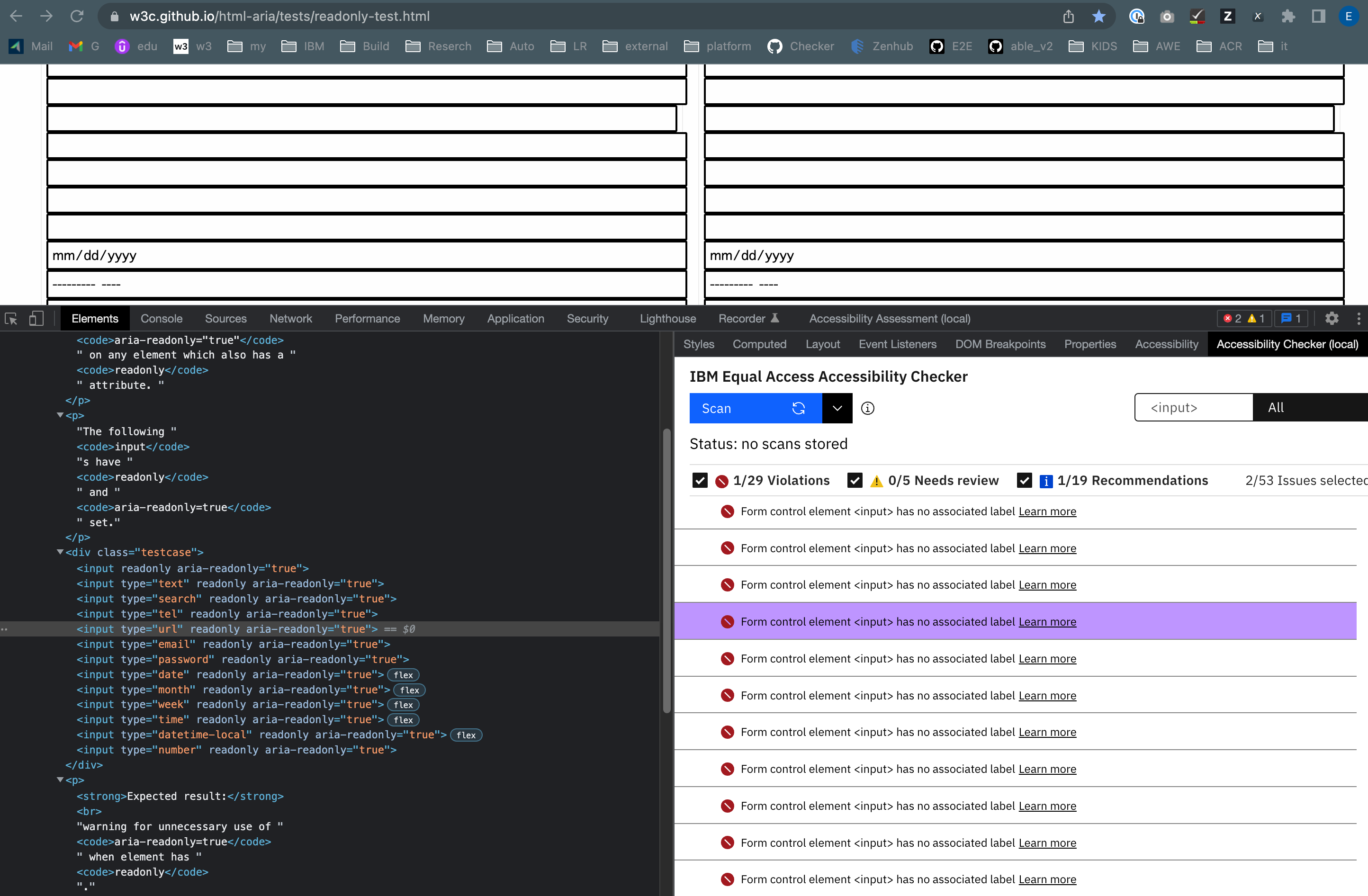Screen dimensions: 1368x896
Task: Click the Scan button
Action: [741, 408]
